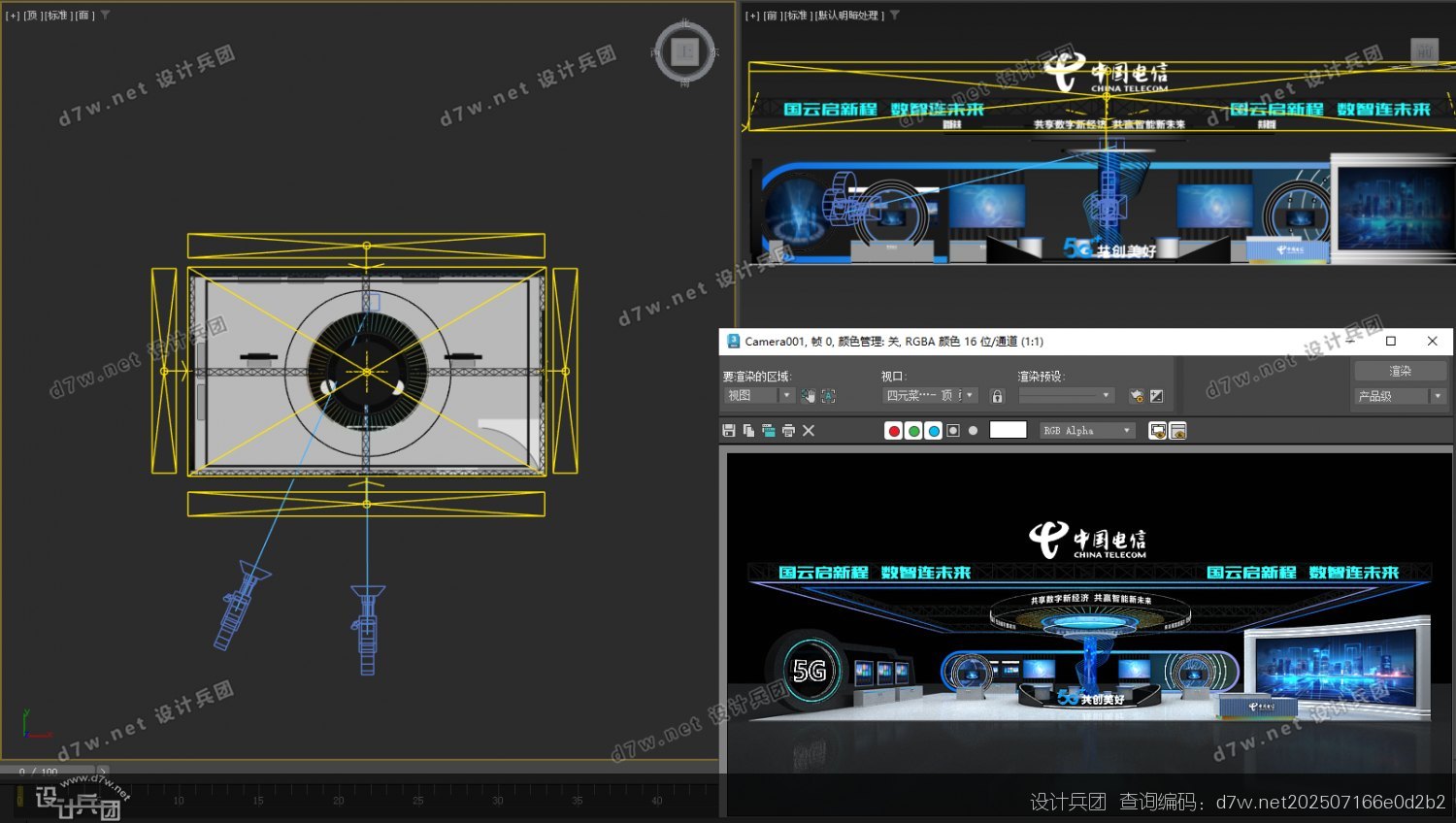Open the 产品级 production mode dropdown
The image size is (1456, 823).
pyautogui.click(x=1400, y=396)
